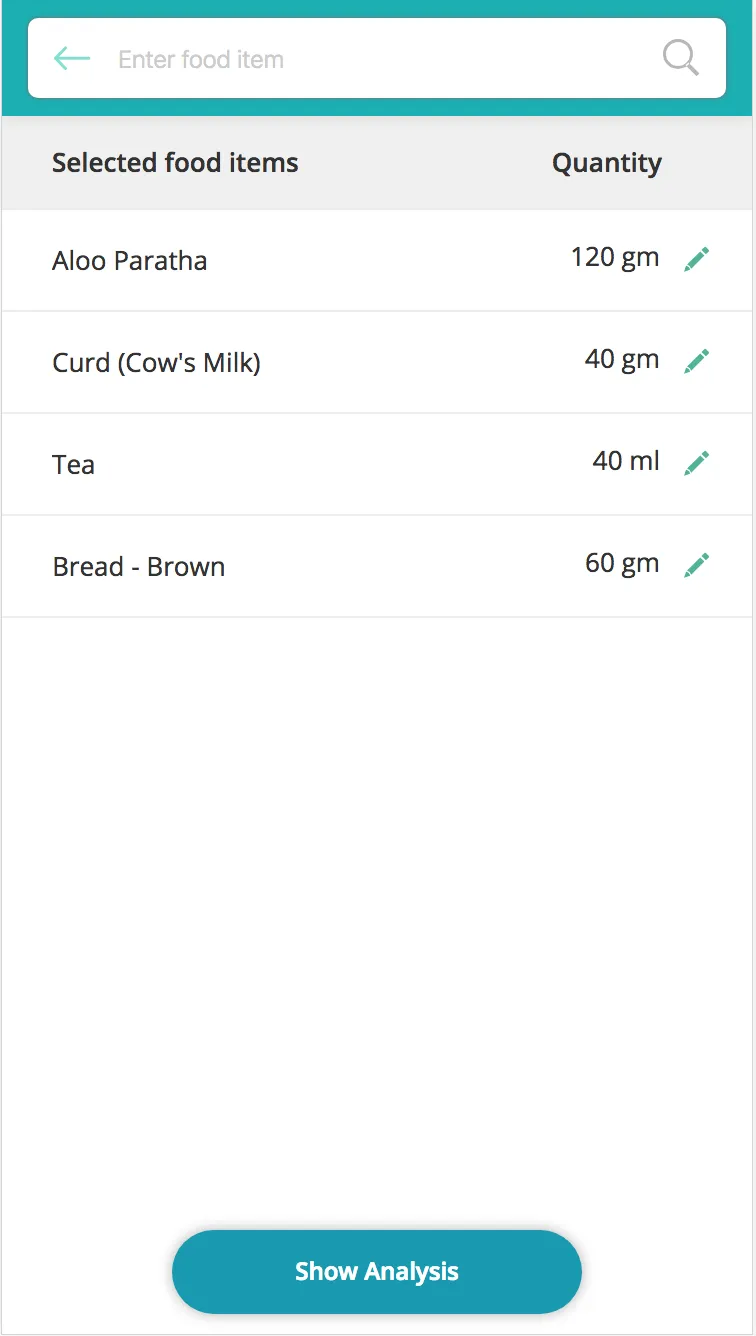This screenshot has width=756, height=1336.
Task: Click the 60 gm quantity value
Action: 622,563
